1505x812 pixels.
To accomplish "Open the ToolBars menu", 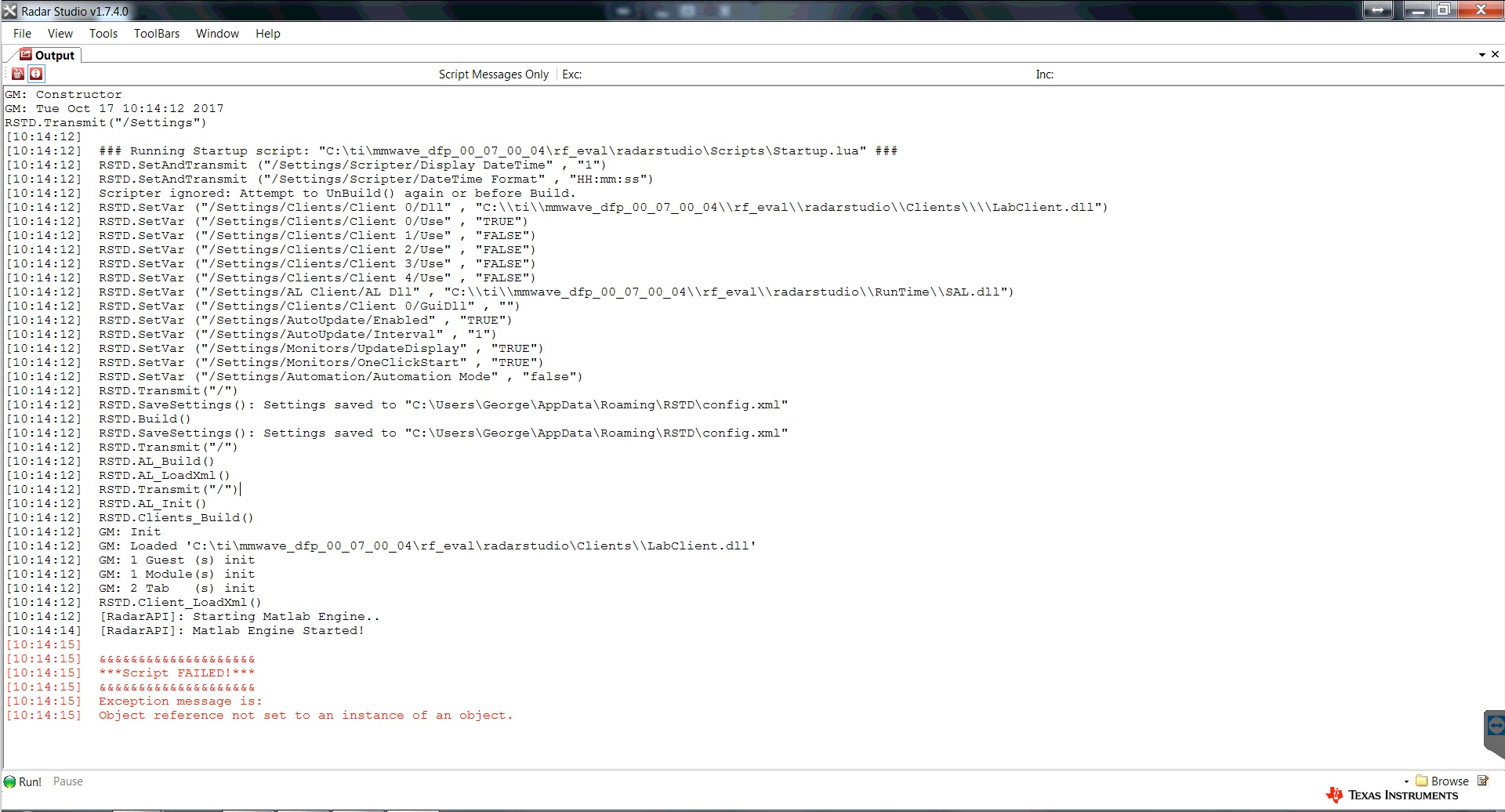I will point(157,33).
